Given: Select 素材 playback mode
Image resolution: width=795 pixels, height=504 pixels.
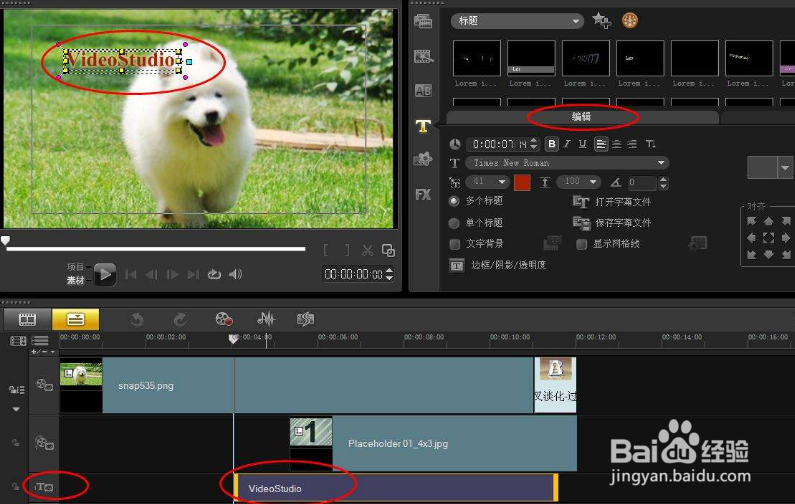Looking at the screenshot, I should 76,280.
